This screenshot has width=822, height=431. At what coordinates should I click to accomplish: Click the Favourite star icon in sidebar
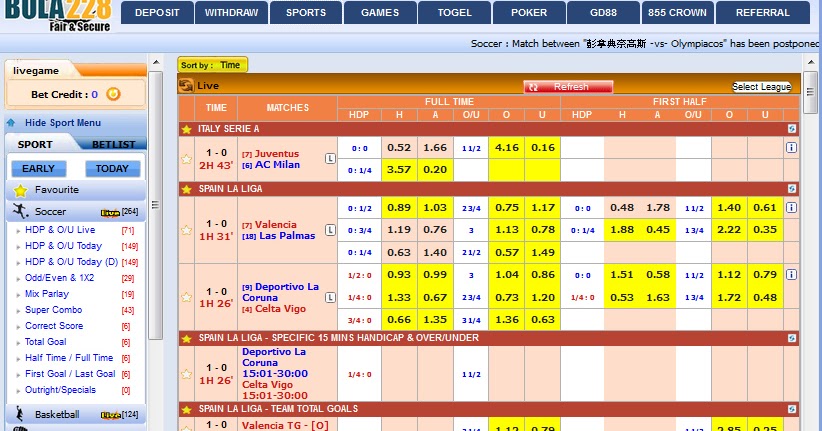click(x=20, y=190)
